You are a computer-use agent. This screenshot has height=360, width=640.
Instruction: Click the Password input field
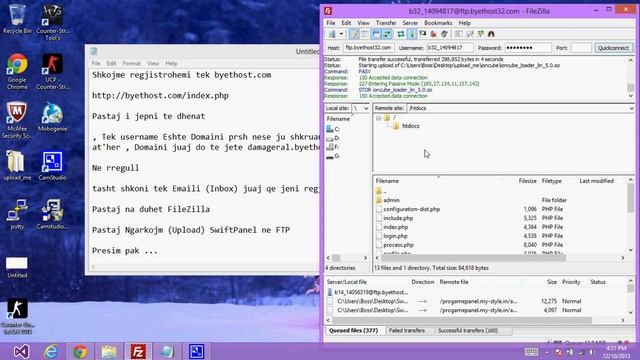point(528,48)
